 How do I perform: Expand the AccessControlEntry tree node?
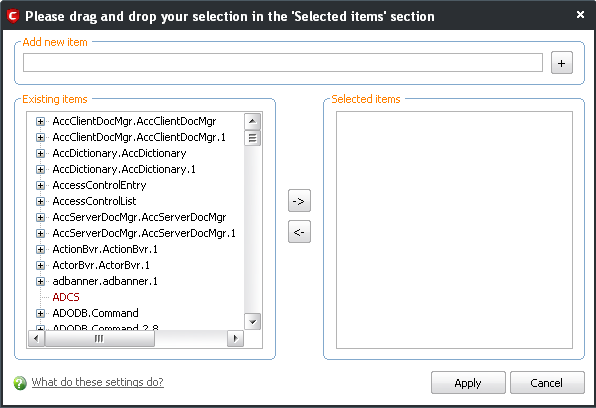(x=40, y=185)
